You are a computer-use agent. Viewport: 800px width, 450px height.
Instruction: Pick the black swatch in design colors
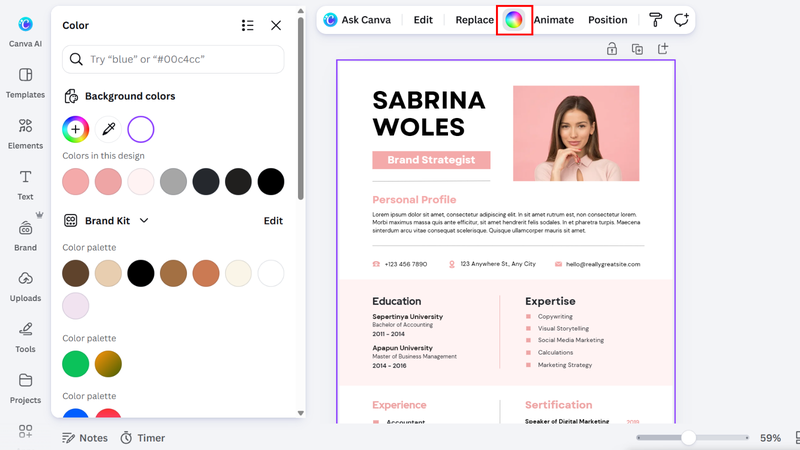(271, 182)
